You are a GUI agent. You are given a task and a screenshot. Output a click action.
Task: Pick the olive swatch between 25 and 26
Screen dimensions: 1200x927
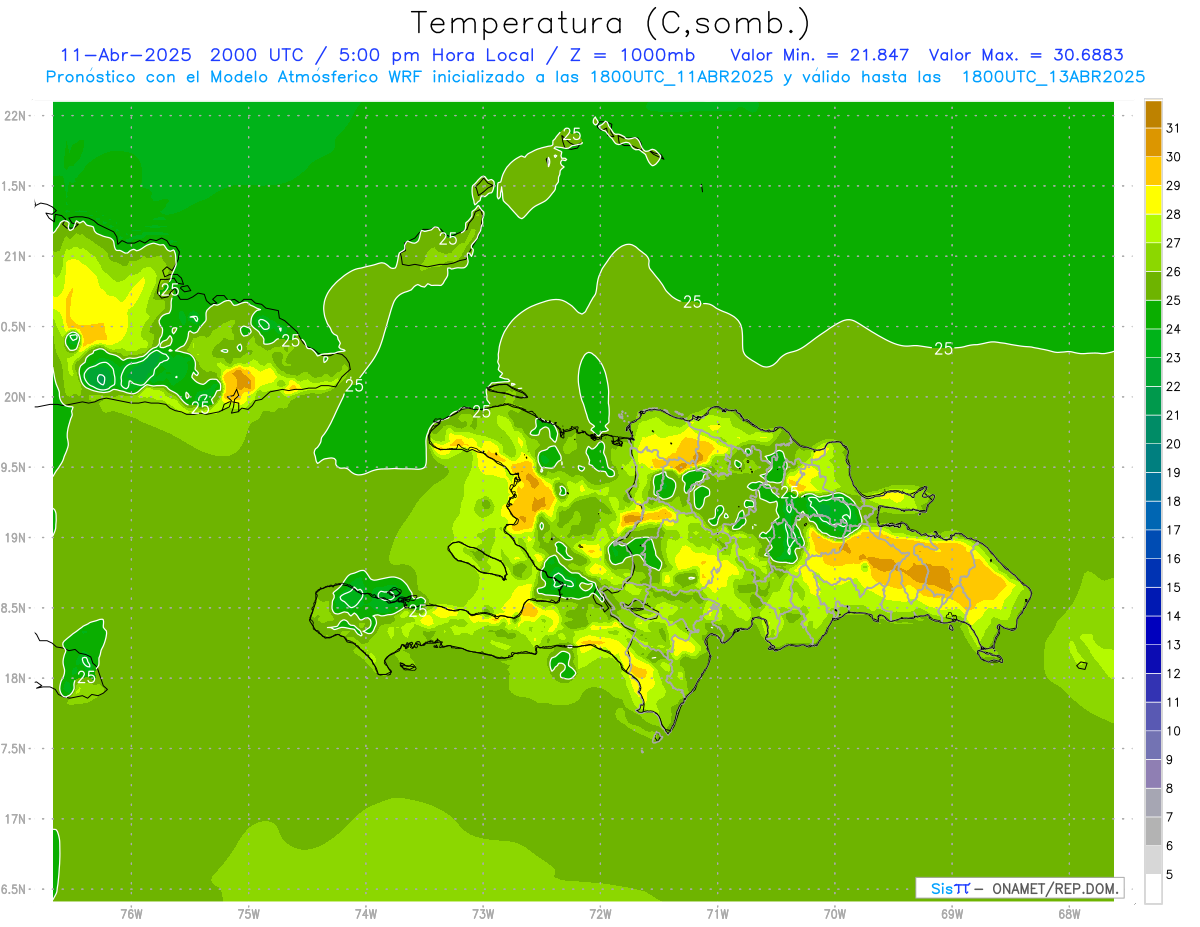(x=1153, y=286)
